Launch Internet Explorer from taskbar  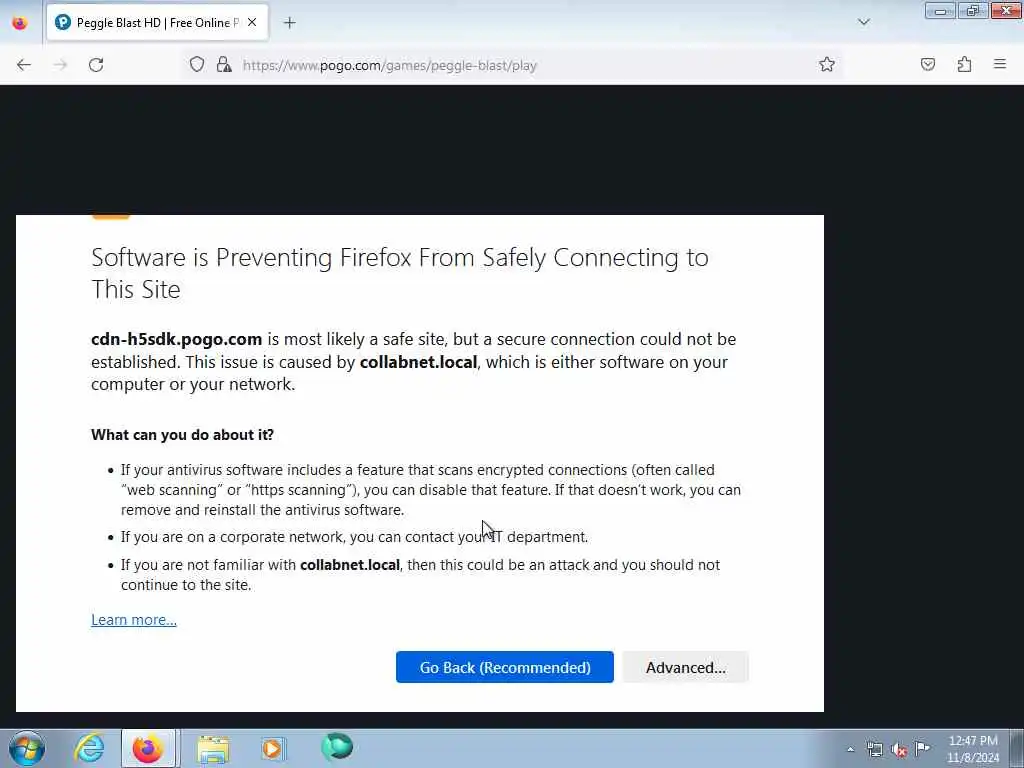click(89, 748)
